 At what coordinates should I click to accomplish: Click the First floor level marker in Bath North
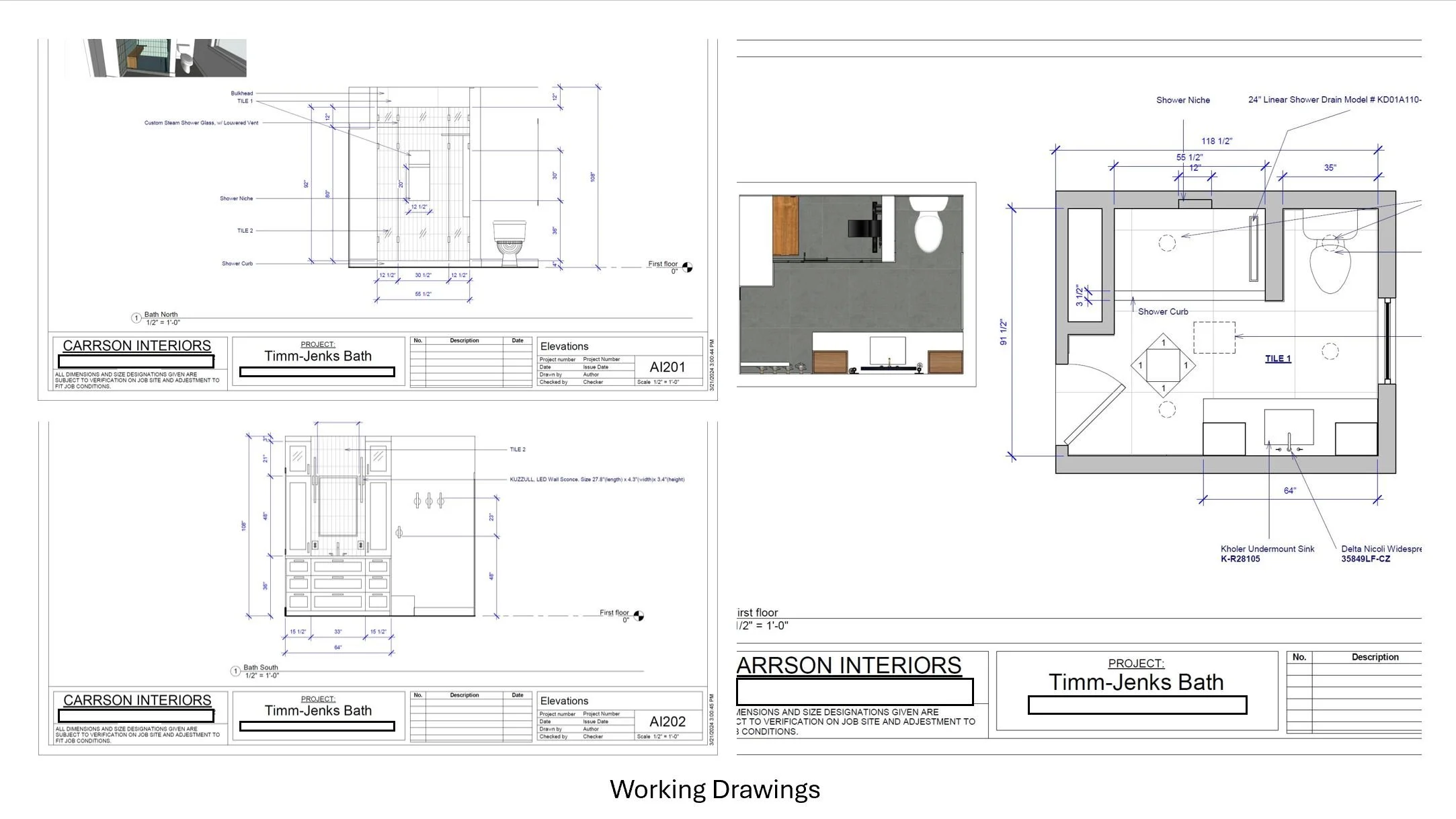[x=687, y=267]
